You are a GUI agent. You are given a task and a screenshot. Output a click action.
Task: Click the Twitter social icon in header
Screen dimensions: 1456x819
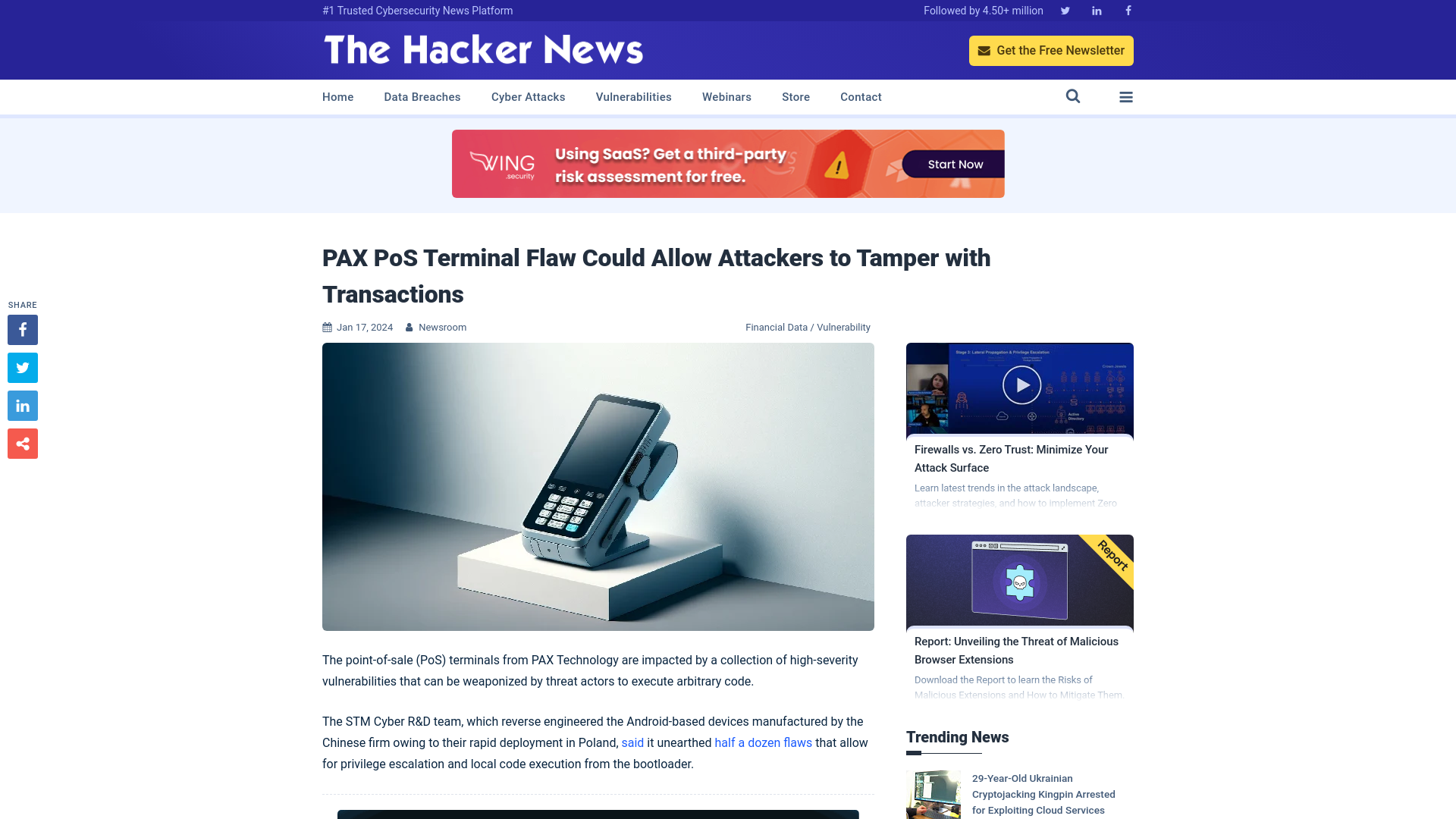tap(1065, 10)
